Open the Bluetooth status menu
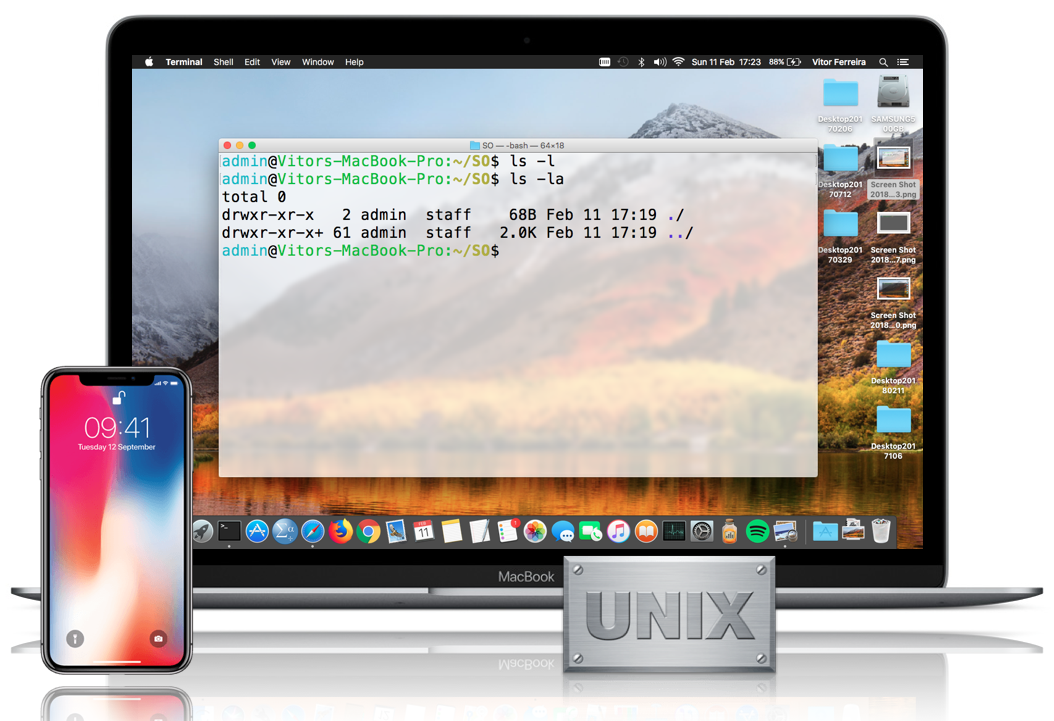The image size is (1054, 721). pyautogui.click(x=641, y=62)
